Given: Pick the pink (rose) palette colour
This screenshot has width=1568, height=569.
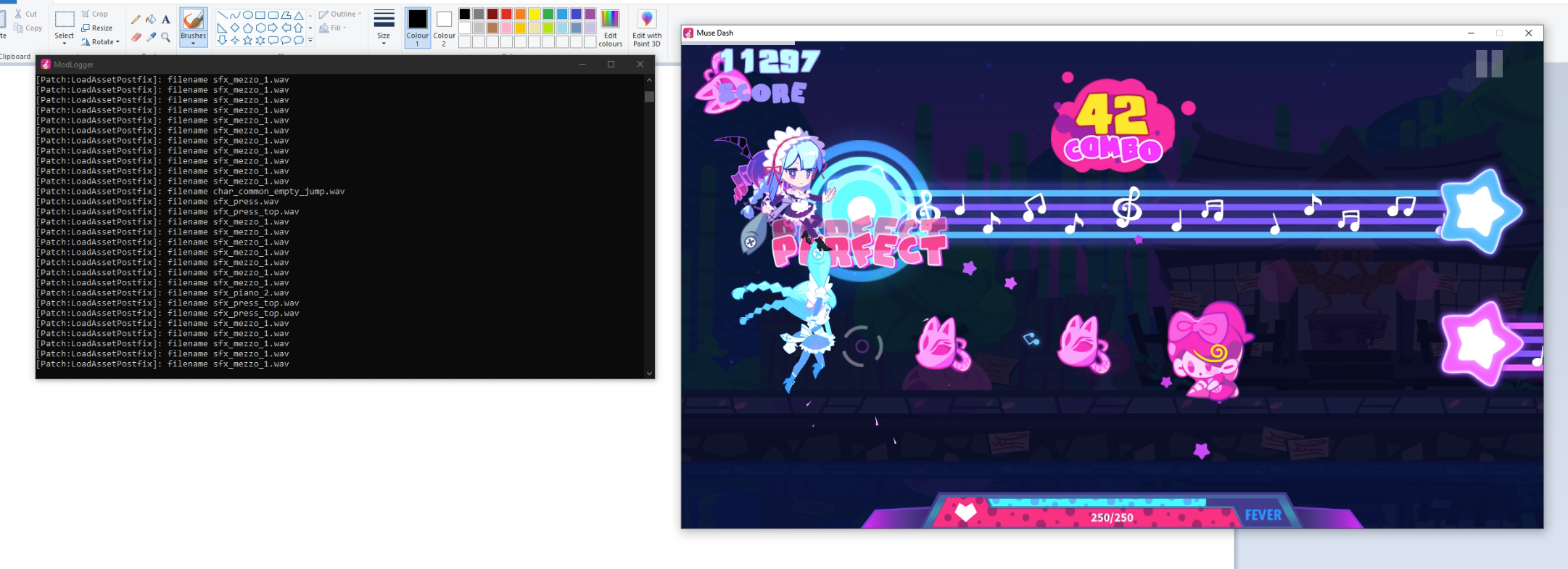Looking at the screenshot, I should point(506,28).
